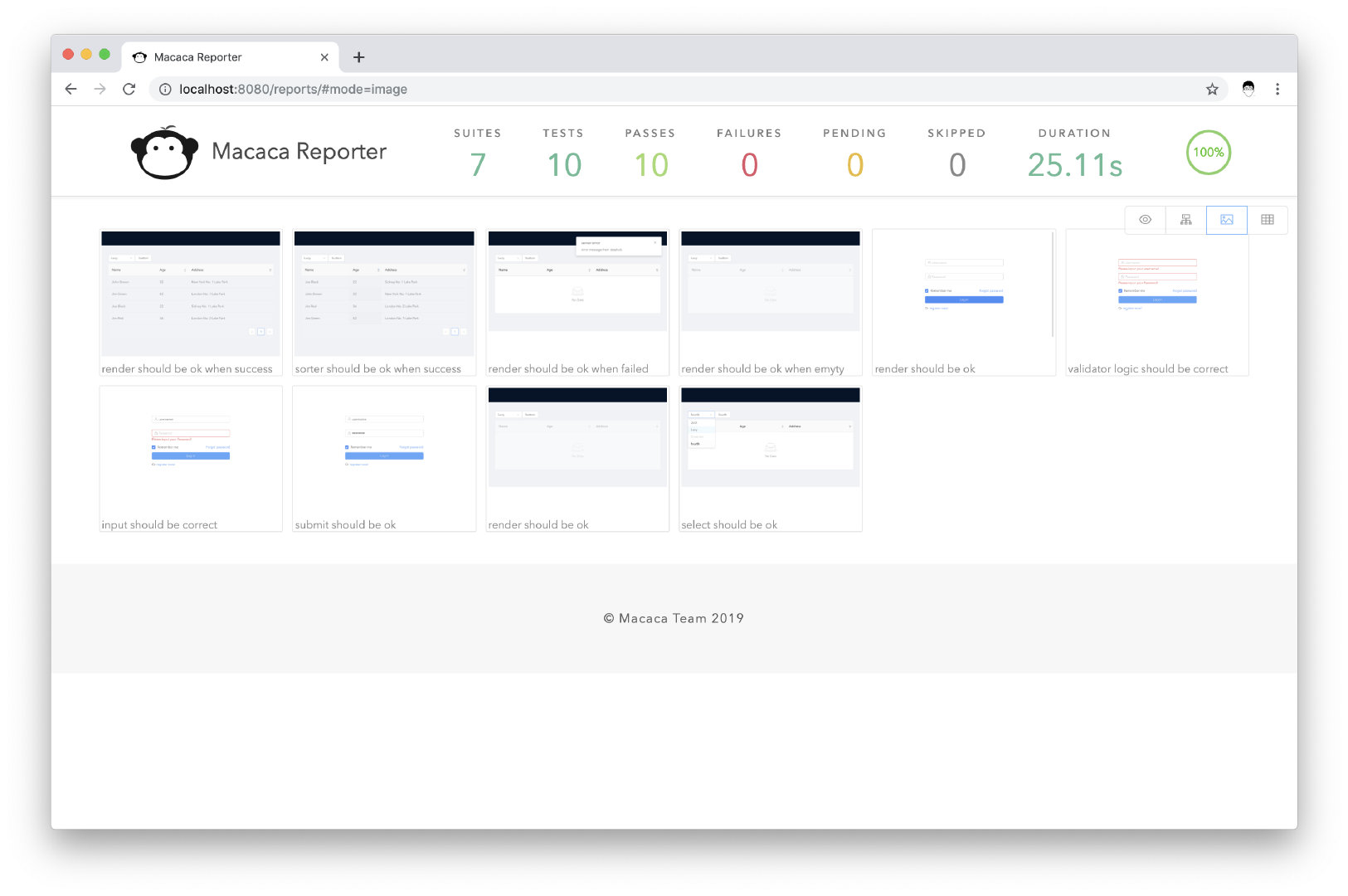Image resolution: width=1348 pixels, height=896 pixels.
Task: Close the Macaca Reporter tab
Action: click(324, 57)
